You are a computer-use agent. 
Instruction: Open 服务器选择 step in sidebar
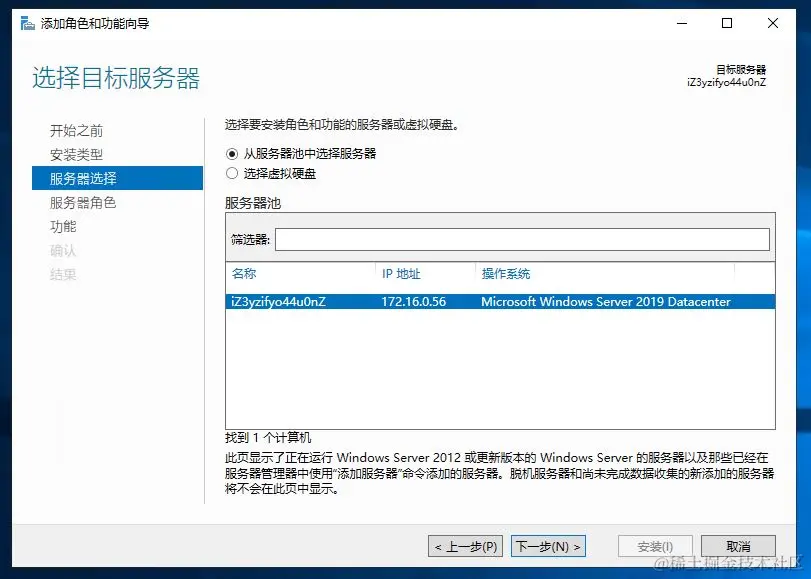click(117, 178)
